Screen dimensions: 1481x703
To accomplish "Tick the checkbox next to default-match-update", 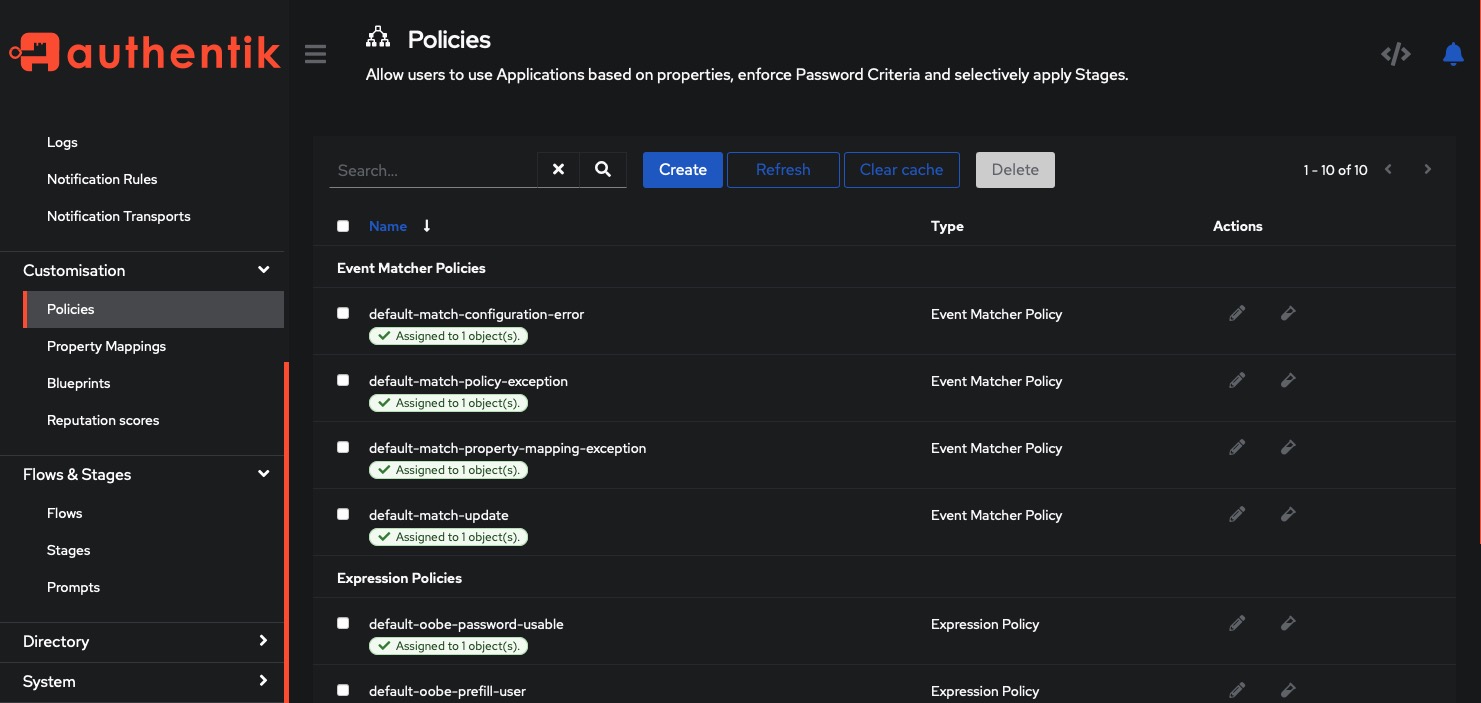I will pos(343,513).
